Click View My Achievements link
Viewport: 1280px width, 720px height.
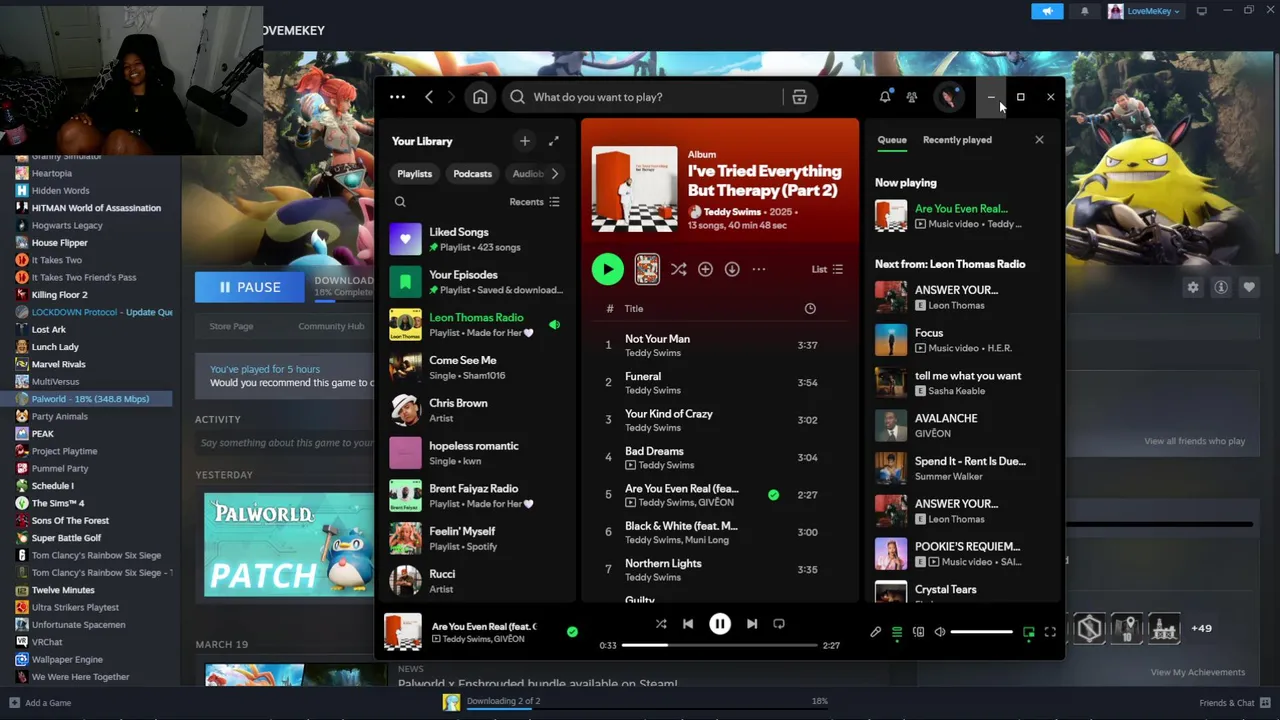pos(1197,672)
